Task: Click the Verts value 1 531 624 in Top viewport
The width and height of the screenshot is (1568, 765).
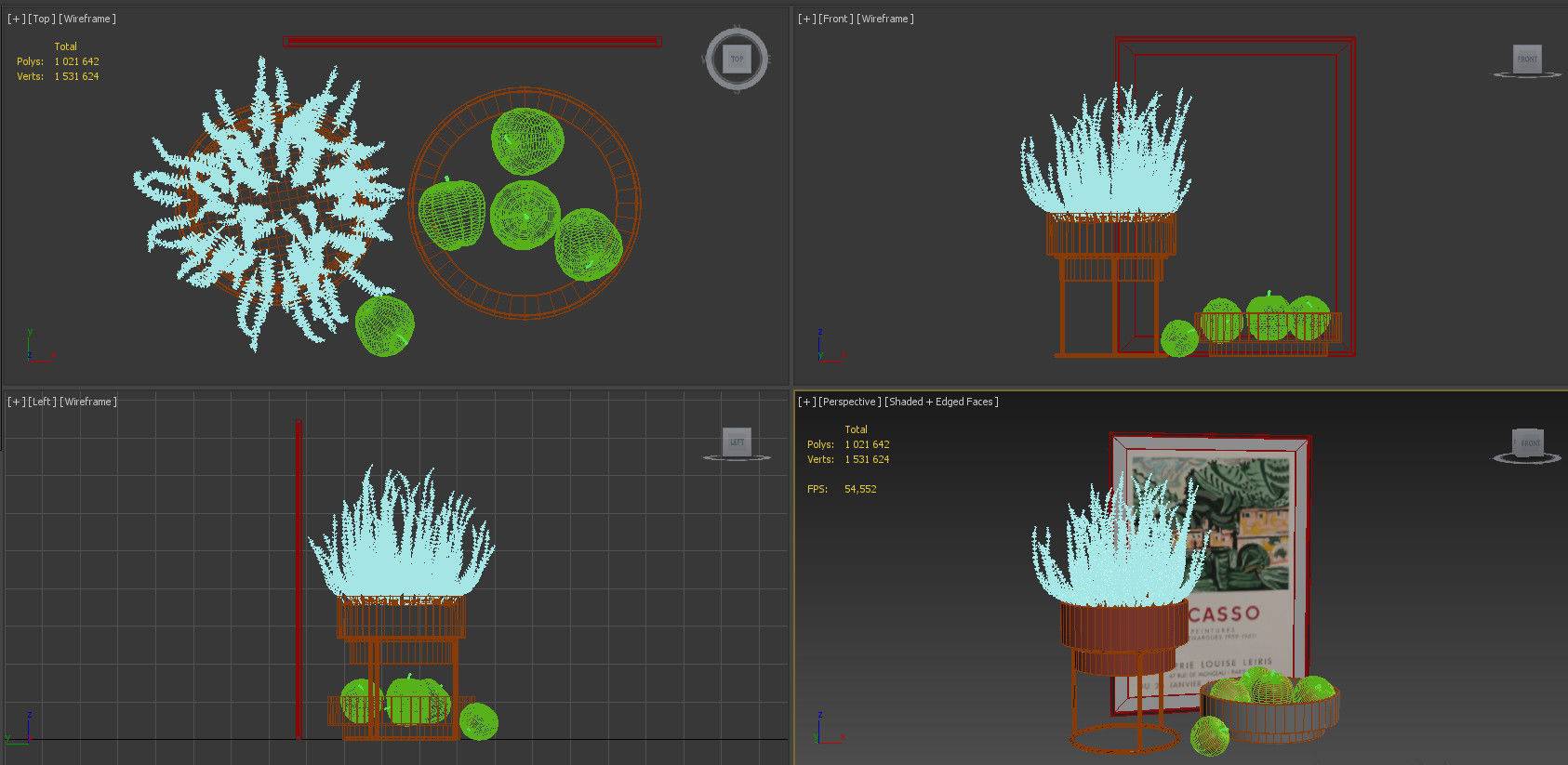Action: pyautogui.click(x=76, y=76)
